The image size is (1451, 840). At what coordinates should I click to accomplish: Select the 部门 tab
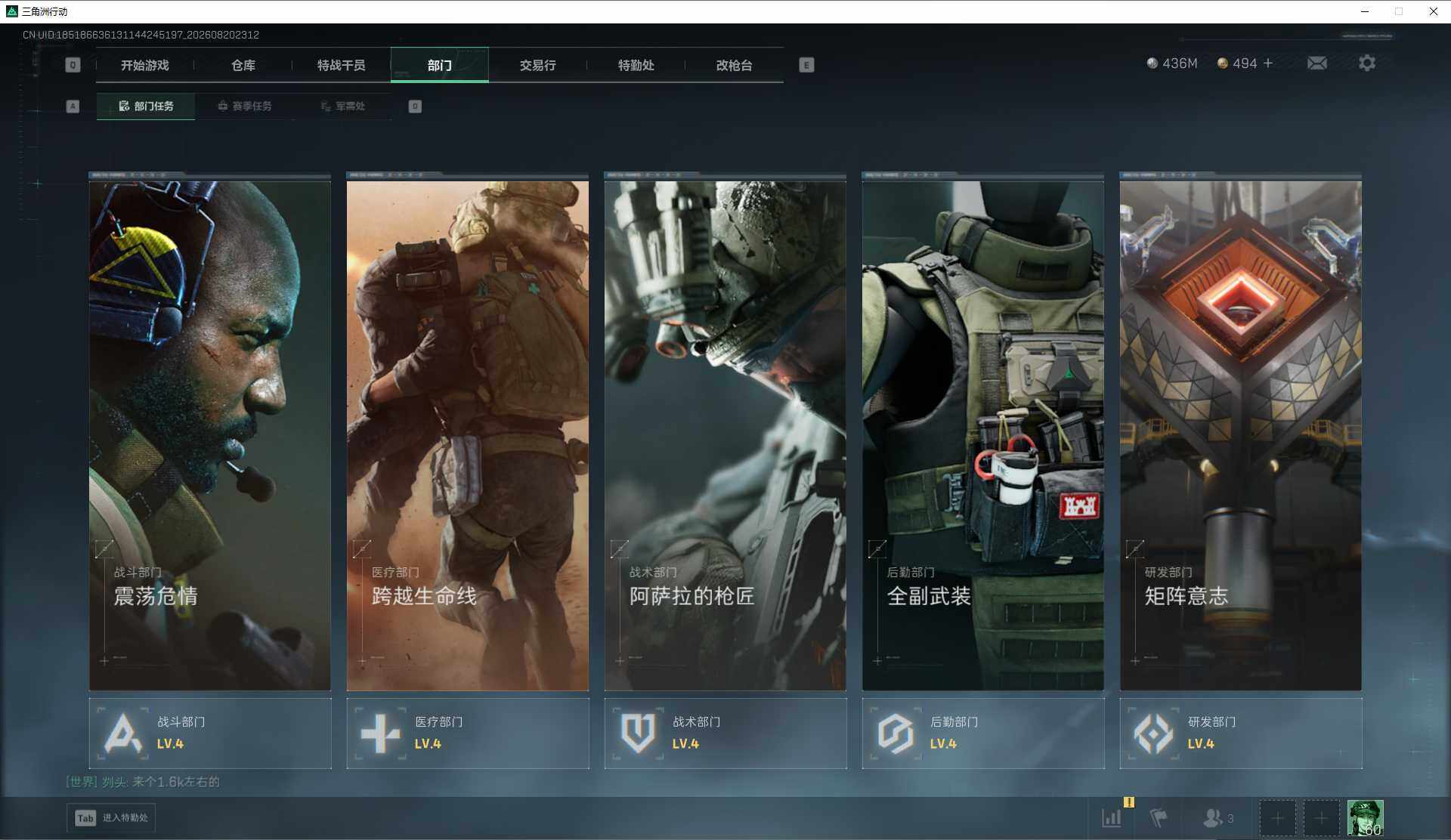(440, 65)
